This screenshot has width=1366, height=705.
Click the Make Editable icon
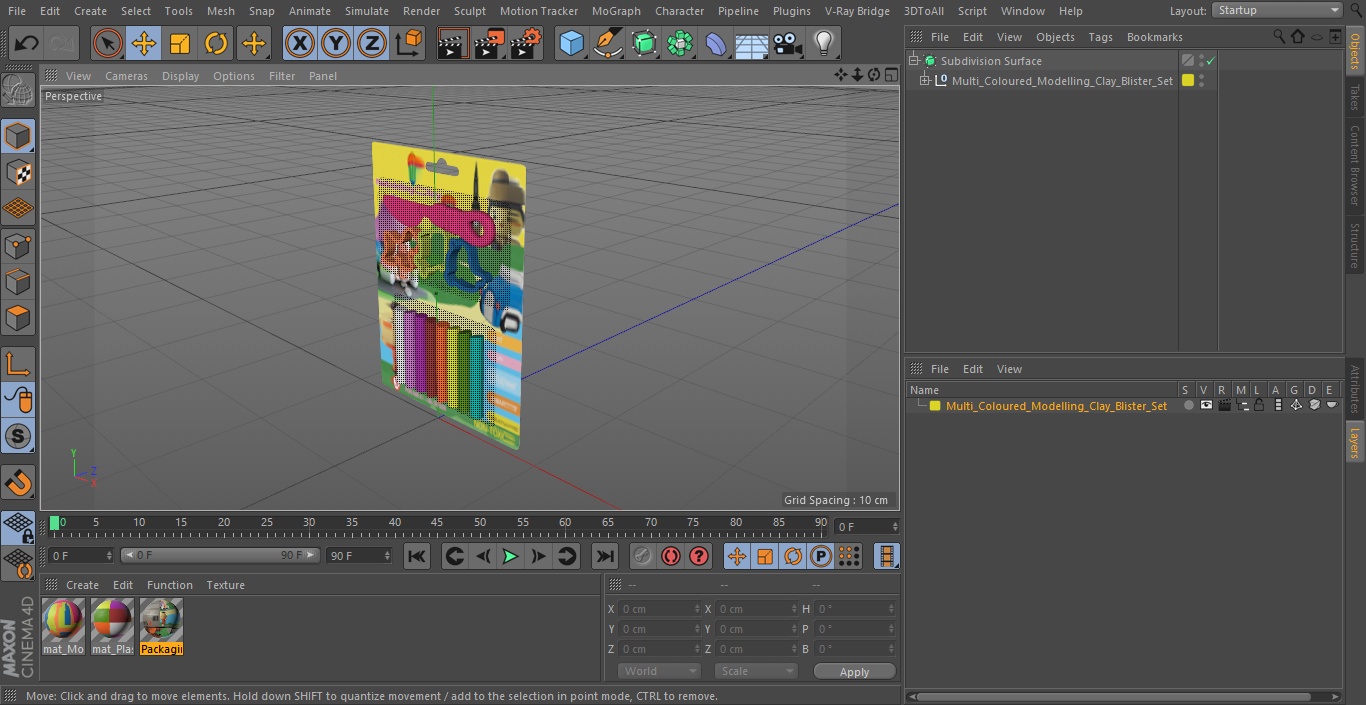(18, 91)
